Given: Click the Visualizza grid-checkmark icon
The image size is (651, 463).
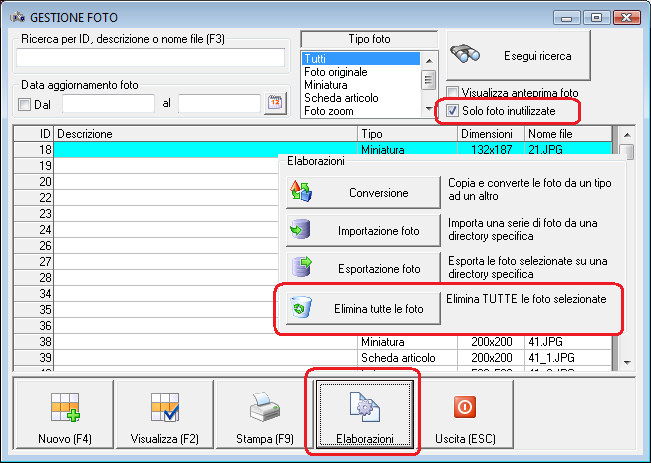Looking at the screenshot, I should pyautogui.click(x=165, y=407).
